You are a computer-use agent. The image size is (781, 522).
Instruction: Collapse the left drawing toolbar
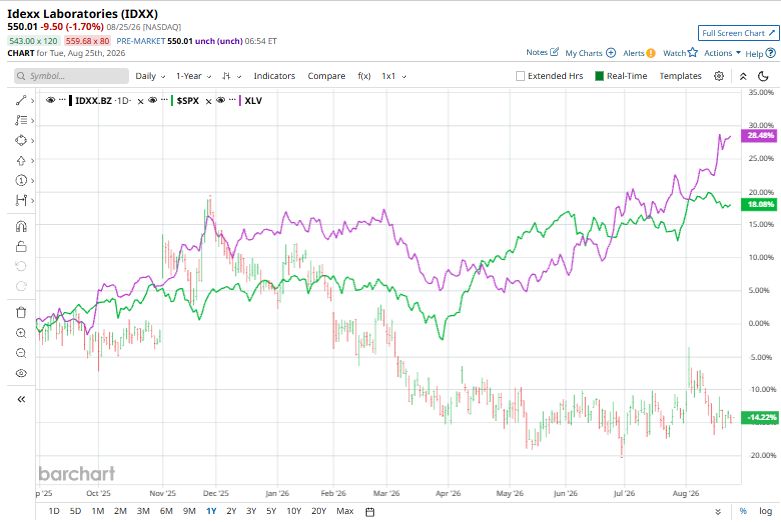pos(21,399)
